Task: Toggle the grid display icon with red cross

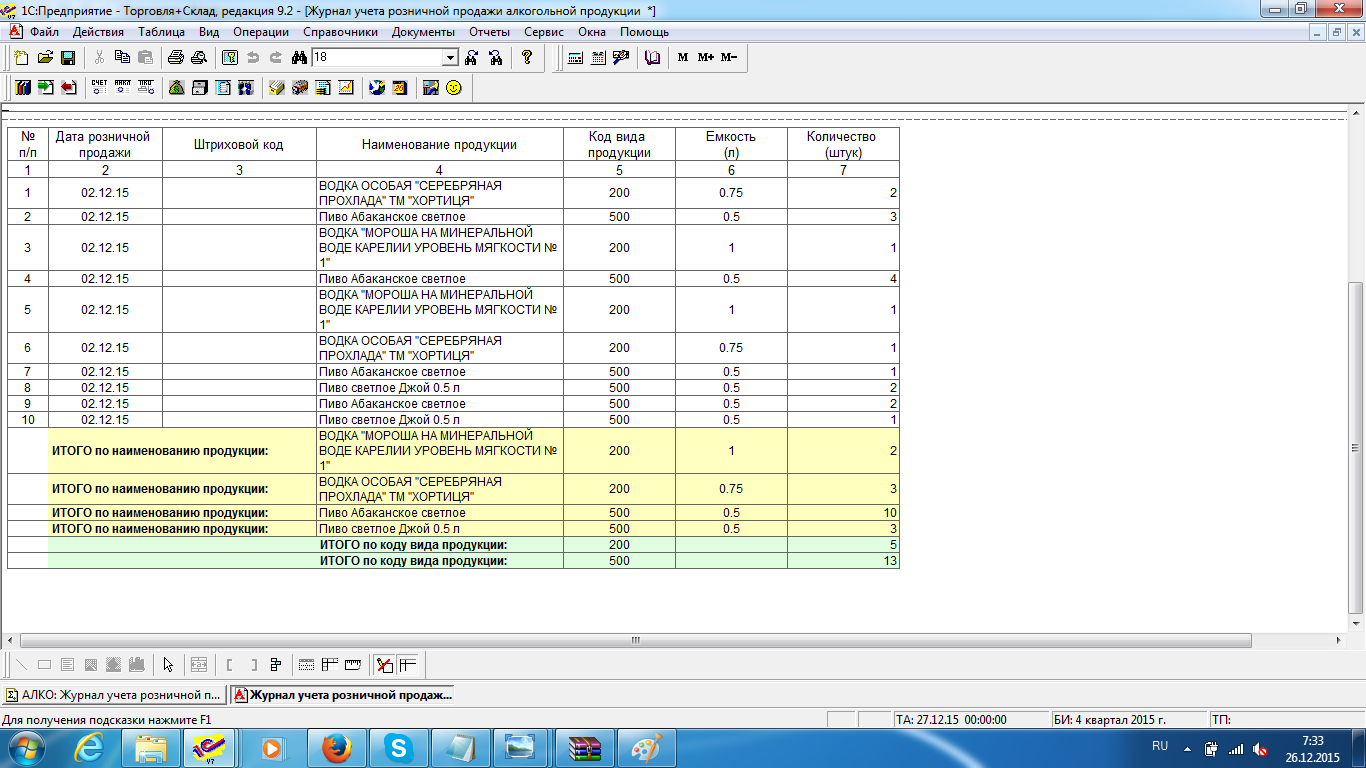Action: point(384,665)
